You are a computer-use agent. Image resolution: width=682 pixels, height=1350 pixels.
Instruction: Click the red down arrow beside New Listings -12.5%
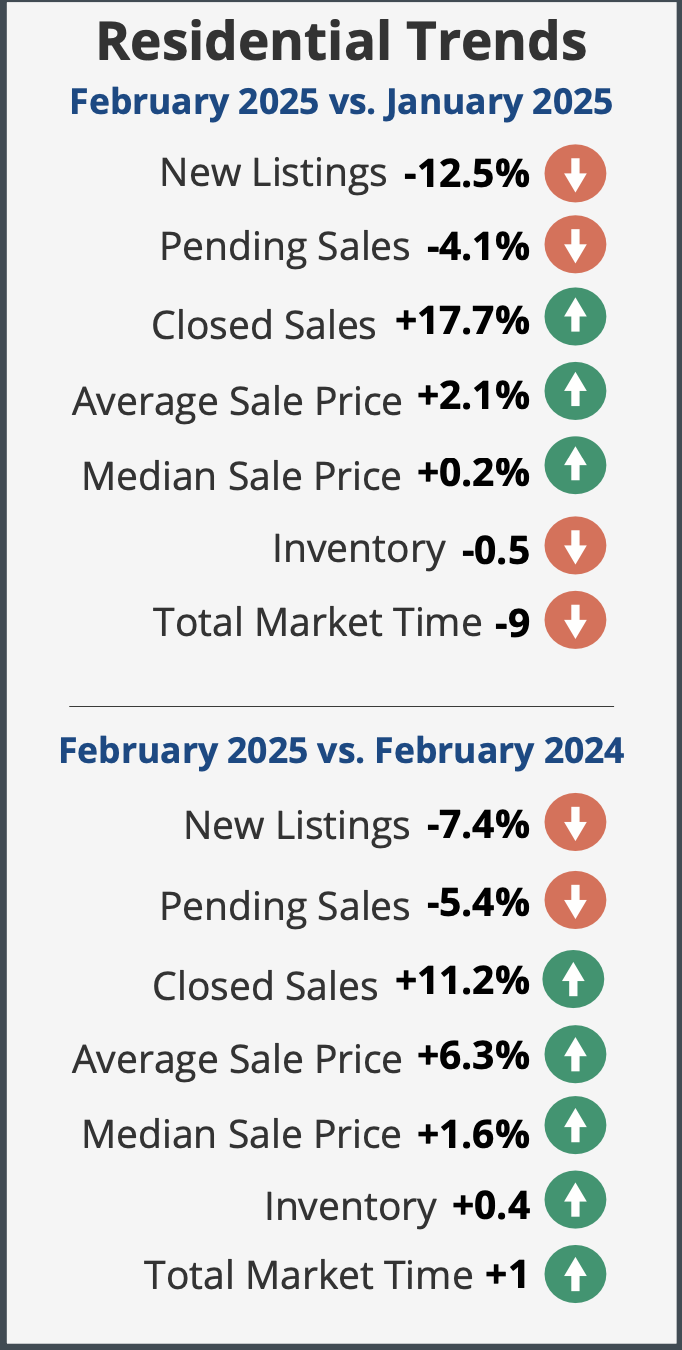(x=575, y=173)
